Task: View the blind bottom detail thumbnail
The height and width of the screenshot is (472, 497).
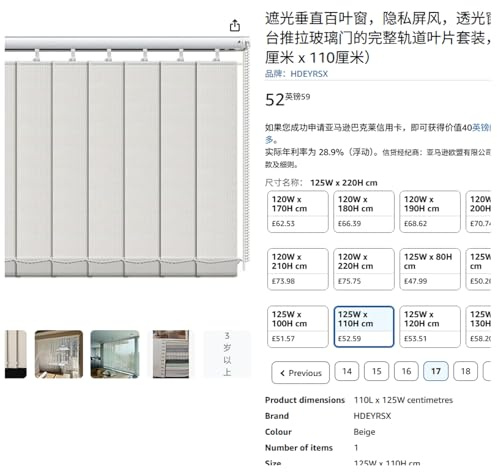Action: pos(15,354)
